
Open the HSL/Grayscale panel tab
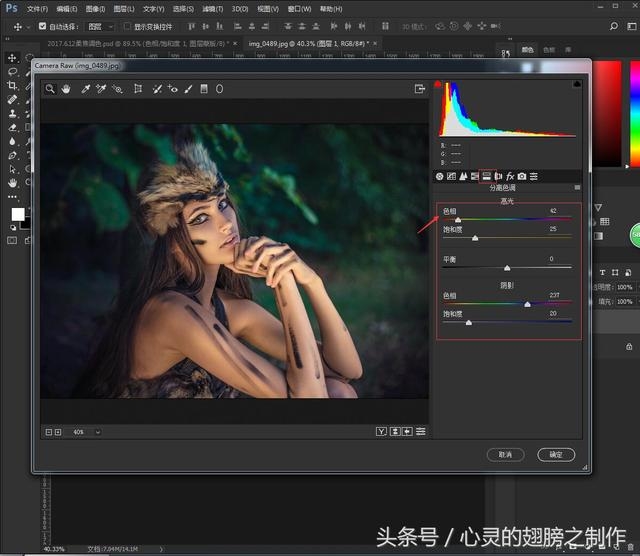coord(475,176)
